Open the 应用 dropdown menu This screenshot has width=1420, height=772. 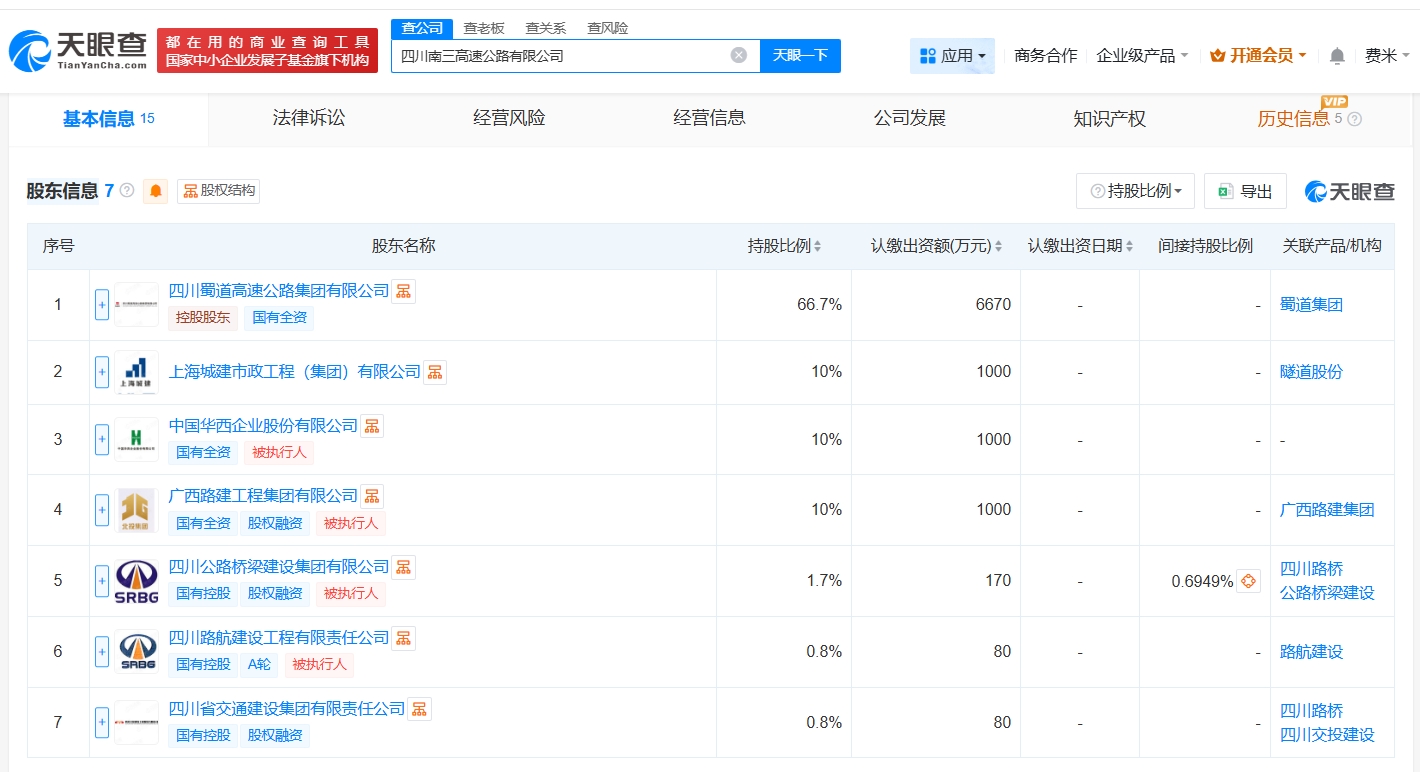(x=952, y=56)
